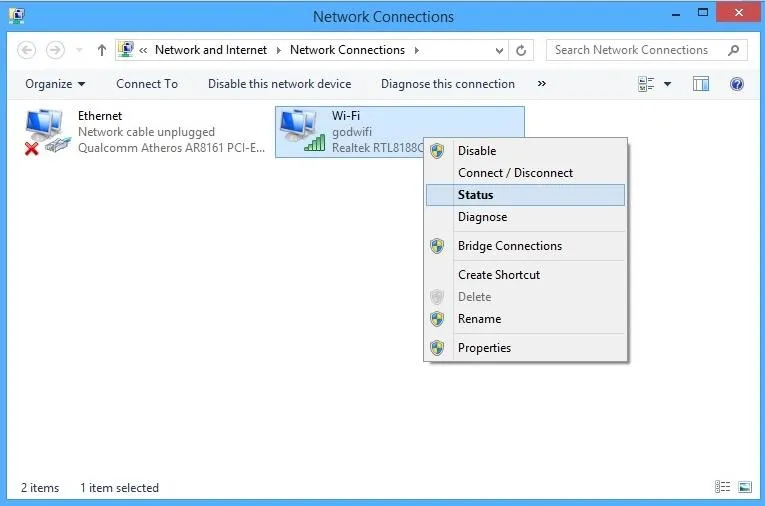Maximize the Network Connections window
Image resolution: width=765 pixels, height=506 pixels.
click(703, 13)
